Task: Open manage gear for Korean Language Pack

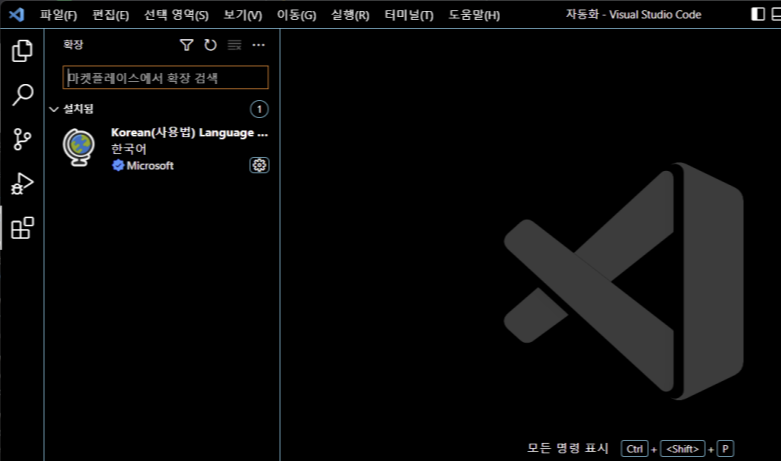Action: tap(259, 165)
